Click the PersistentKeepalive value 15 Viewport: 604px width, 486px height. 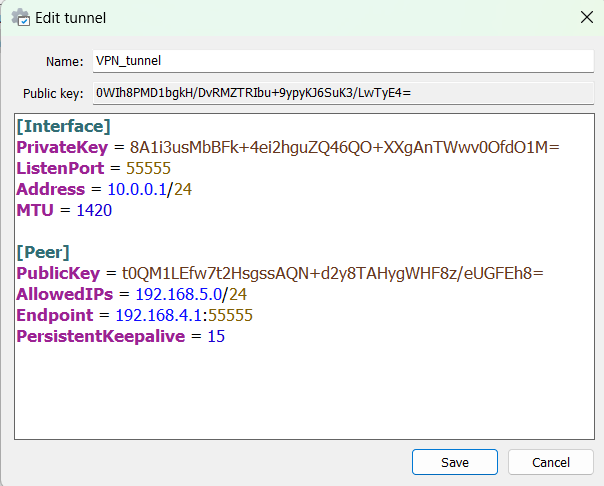216,336
